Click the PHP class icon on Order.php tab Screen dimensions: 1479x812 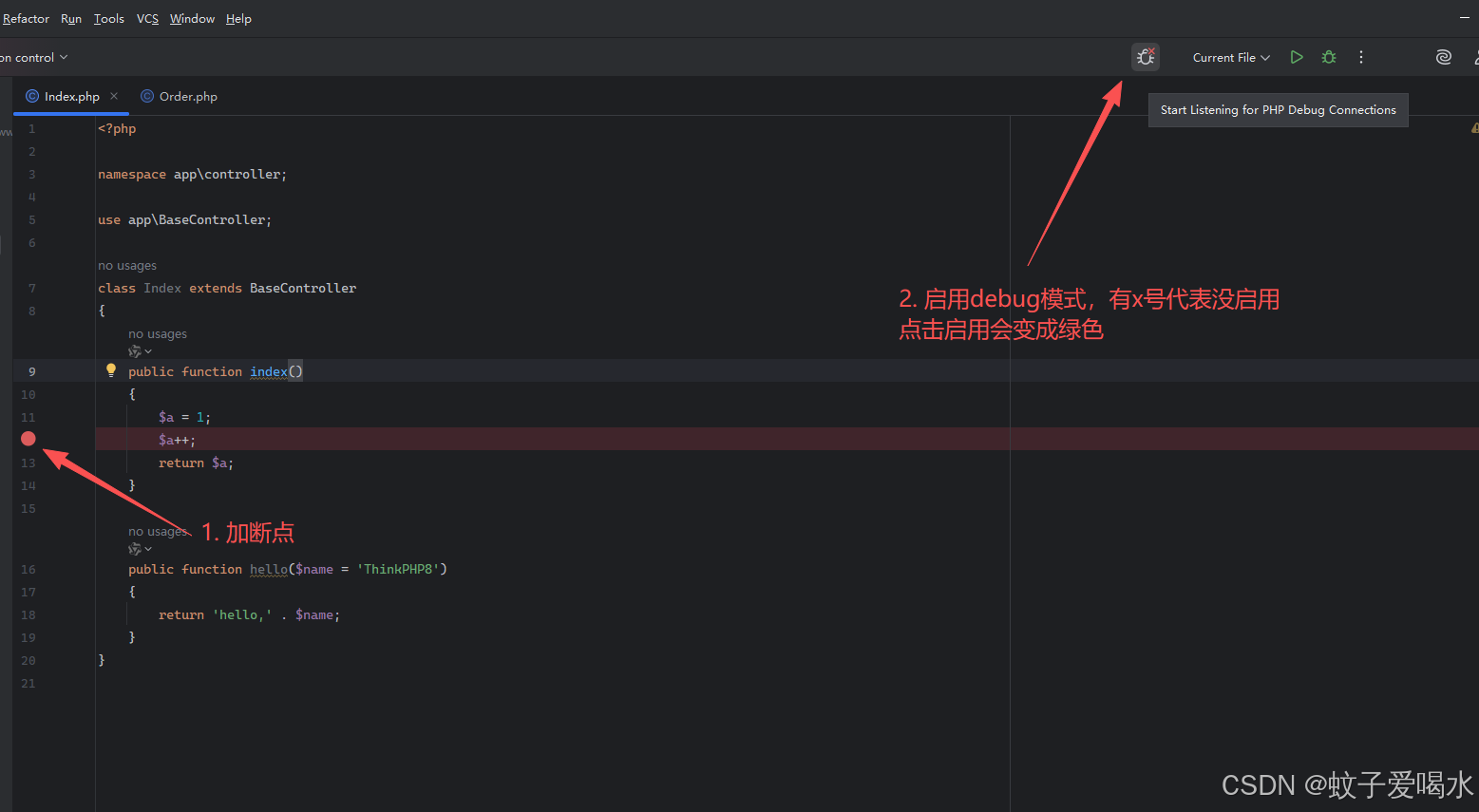pyautogui.click(x=147, y=96)
